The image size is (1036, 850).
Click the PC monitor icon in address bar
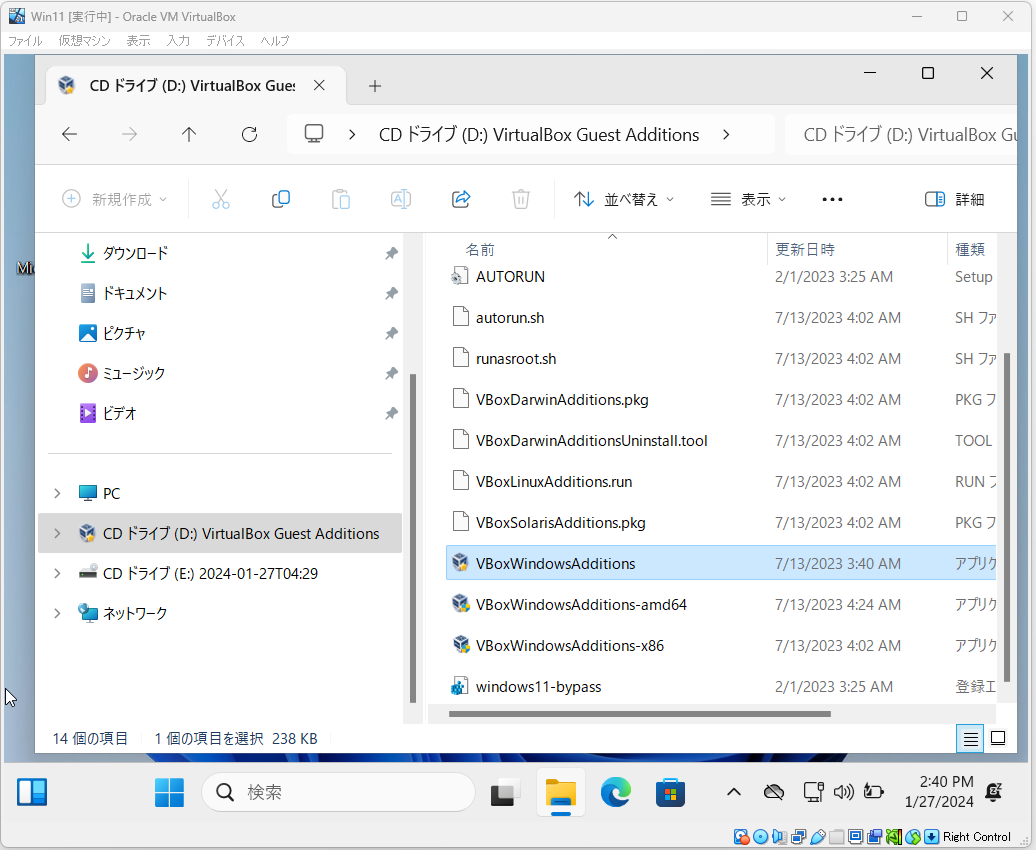click(x=314, y=134)
